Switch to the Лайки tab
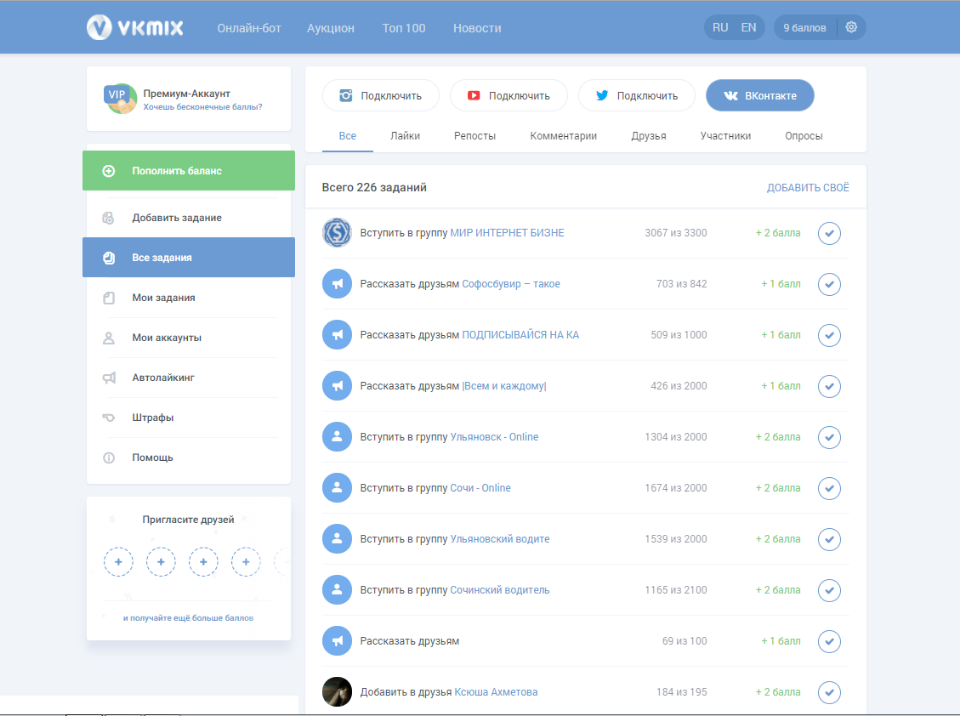Screen dimensions: 960x716 tap(405, 136)
